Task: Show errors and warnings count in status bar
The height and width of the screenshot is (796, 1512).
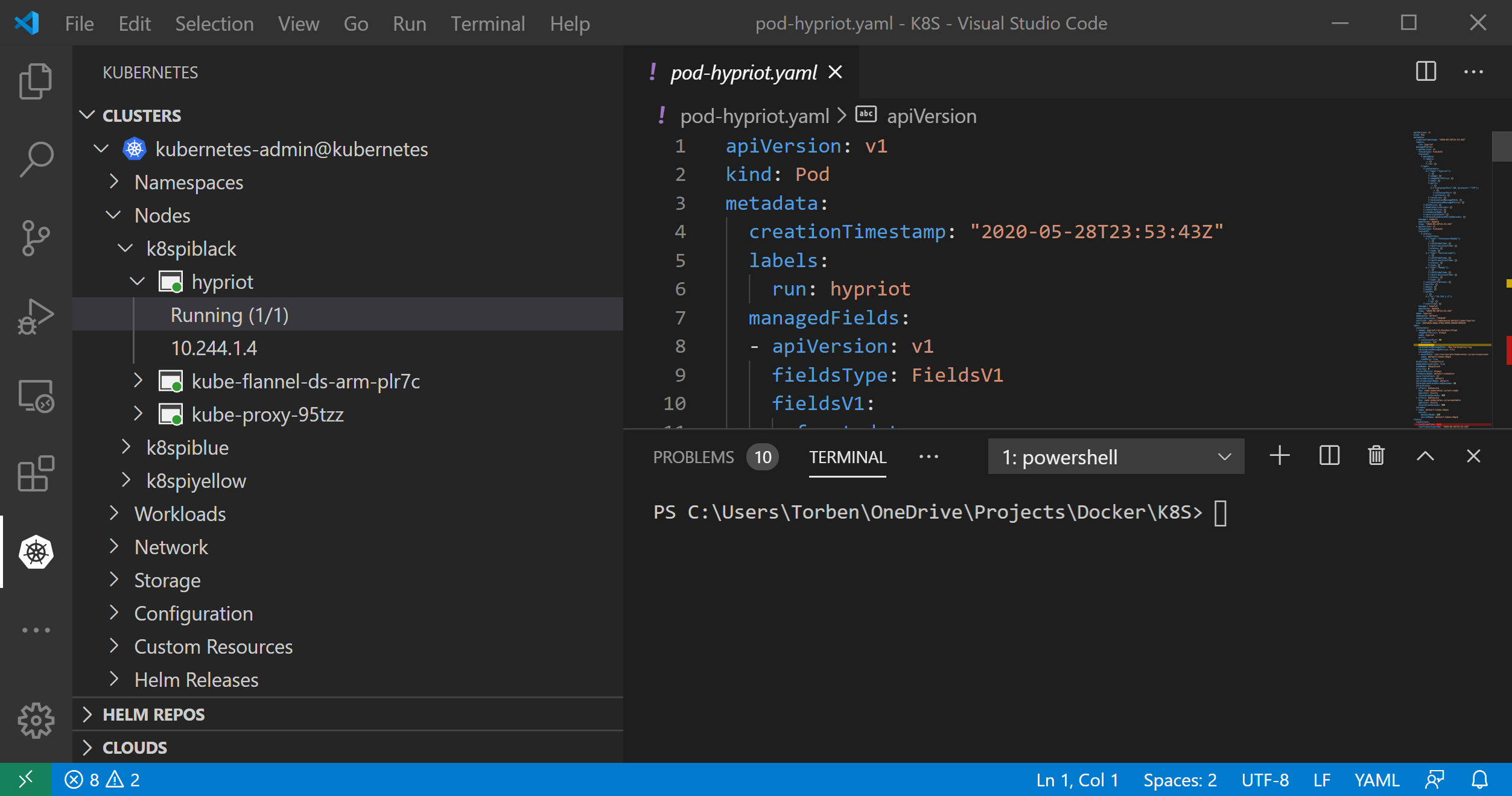Action: (x=102, y=780)
